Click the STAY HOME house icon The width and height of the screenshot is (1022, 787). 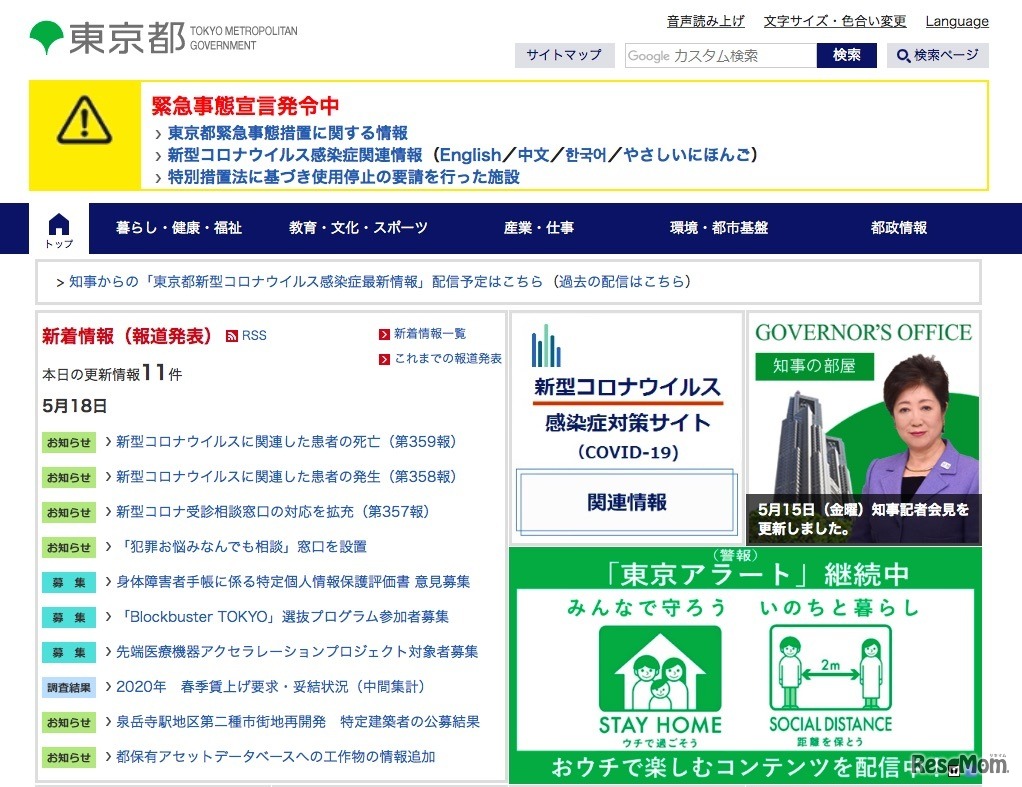coord(660,669)
